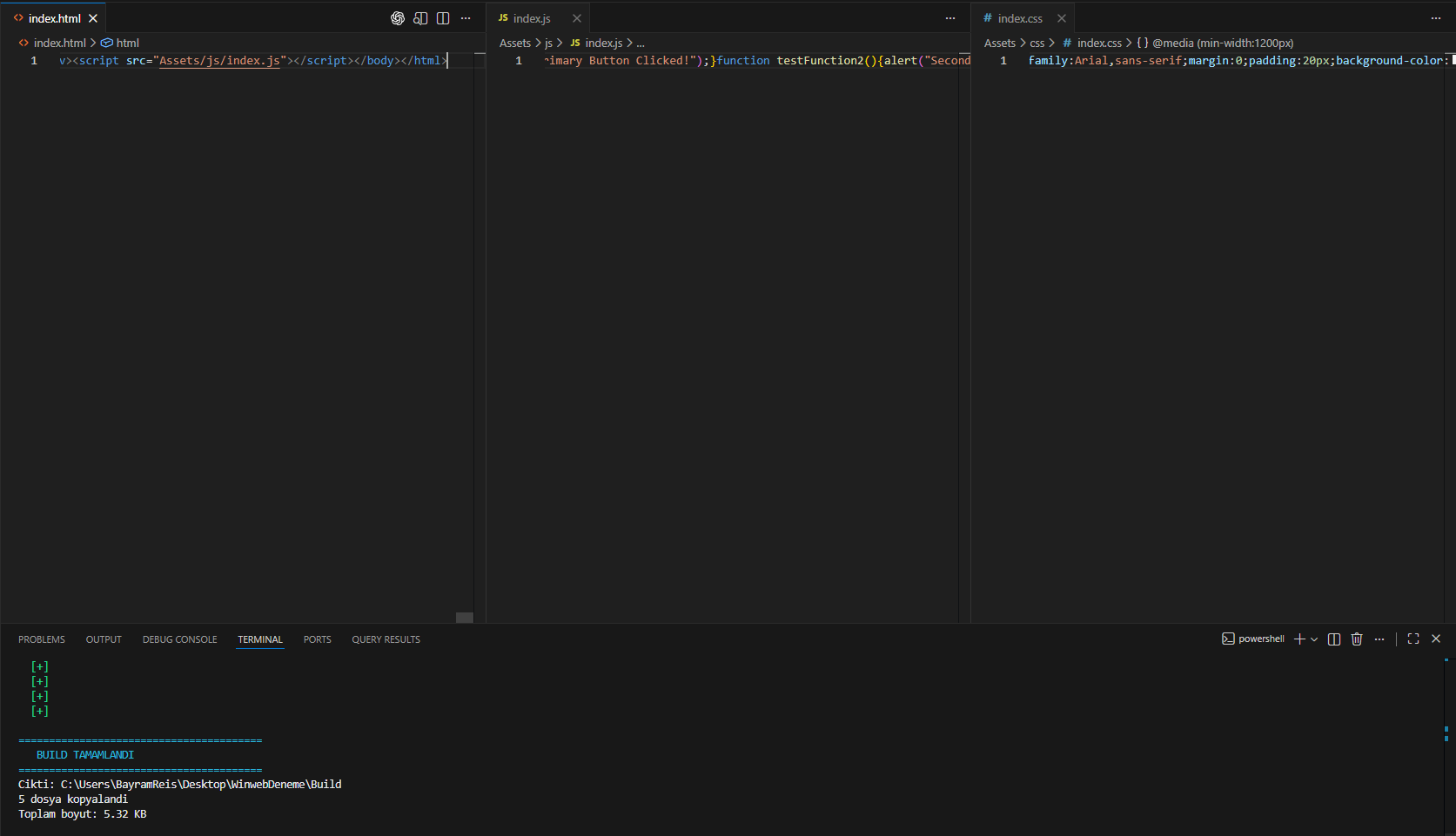Click line number 1 in index.html editor

[x=34, y=61]
